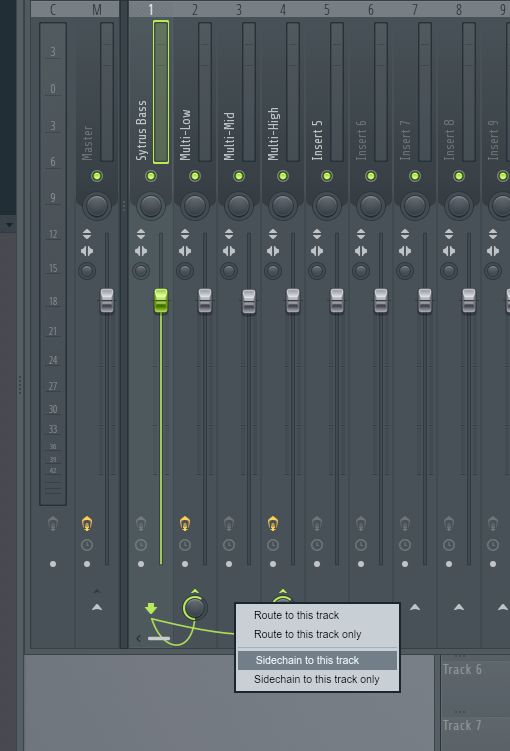Disarm recording on the Multi-High track
This screenshot has height=751, width=510.
tap(273, 524)
